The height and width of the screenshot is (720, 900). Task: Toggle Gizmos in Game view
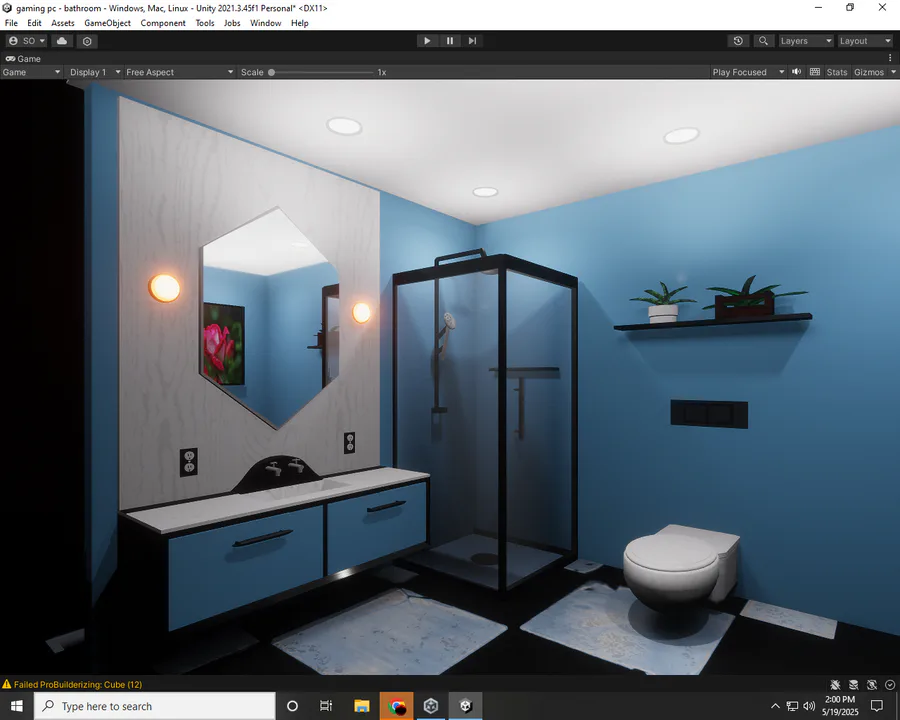pos(868,72)
